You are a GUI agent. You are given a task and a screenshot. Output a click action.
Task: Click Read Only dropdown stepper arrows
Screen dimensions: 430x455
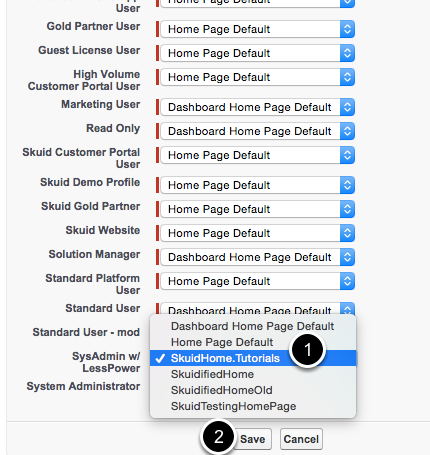pyautogui.click(x=347, y=131)
